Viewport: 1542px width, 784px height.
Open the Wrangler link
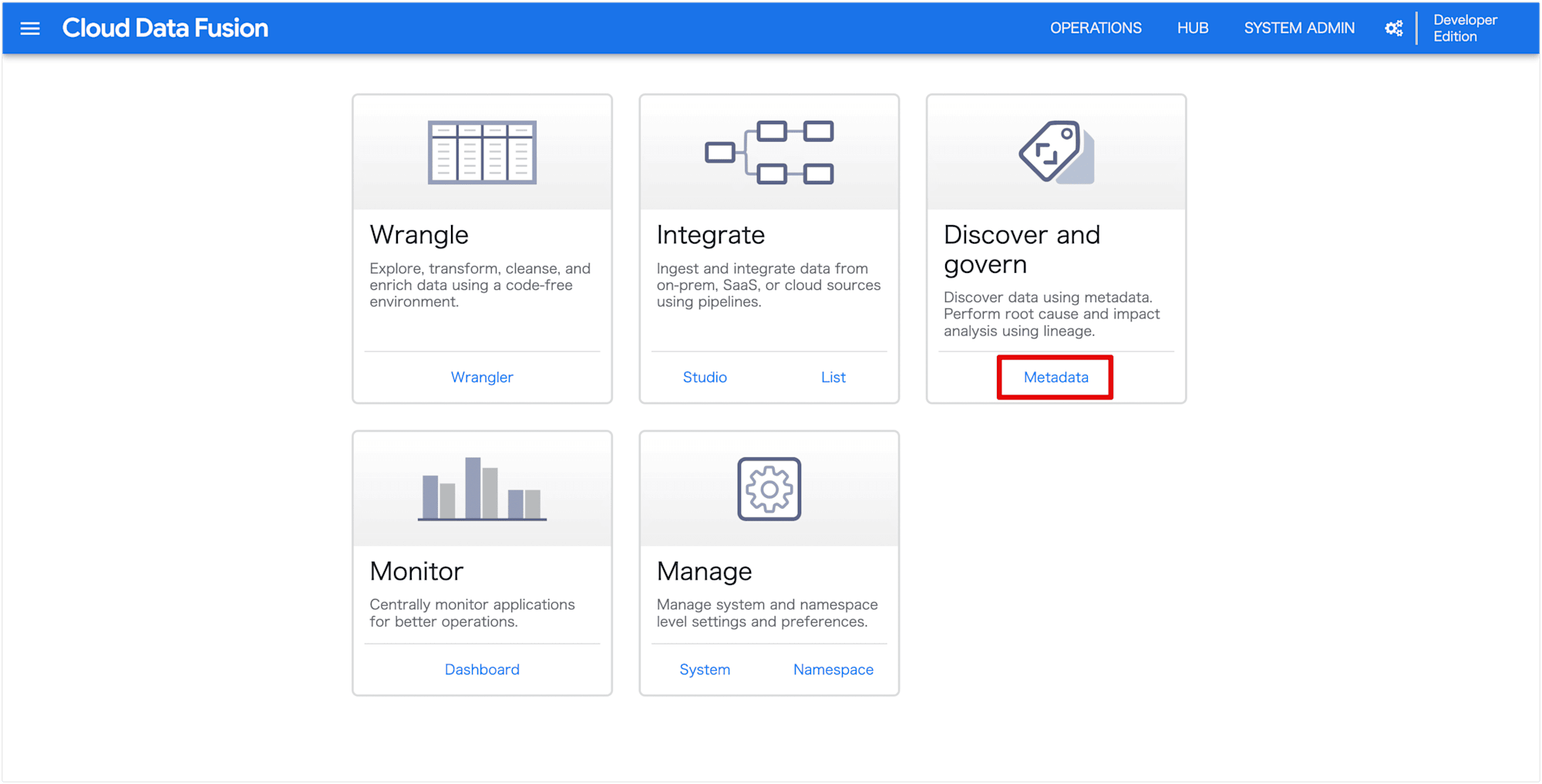[x=482, y=377]
